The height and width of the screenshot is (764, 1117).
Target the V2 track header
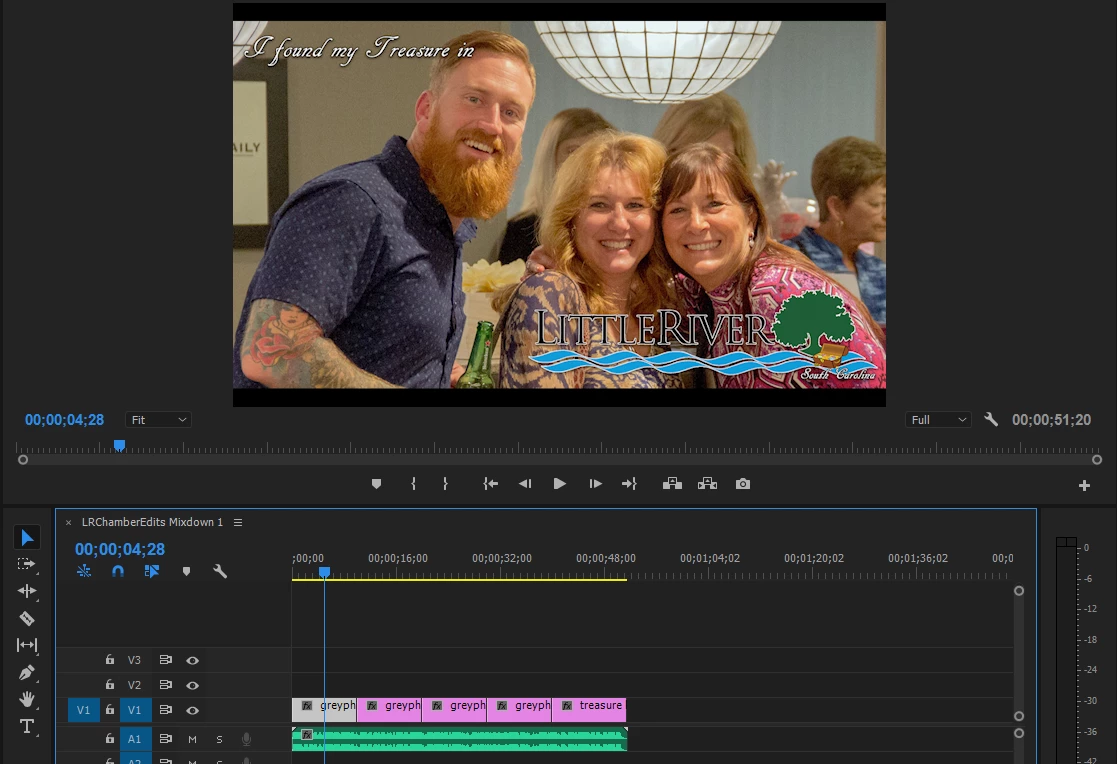135,685
